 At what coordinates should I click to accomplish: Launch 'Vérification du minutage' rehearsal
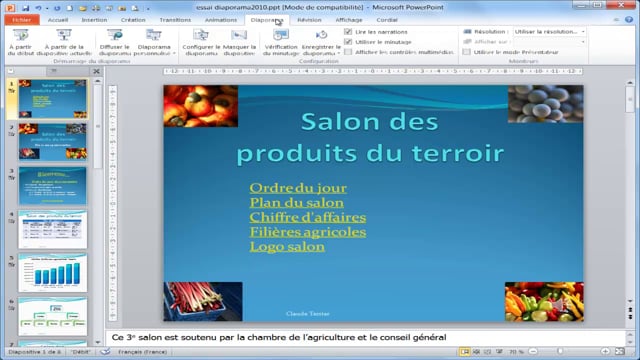click(281, 42)
